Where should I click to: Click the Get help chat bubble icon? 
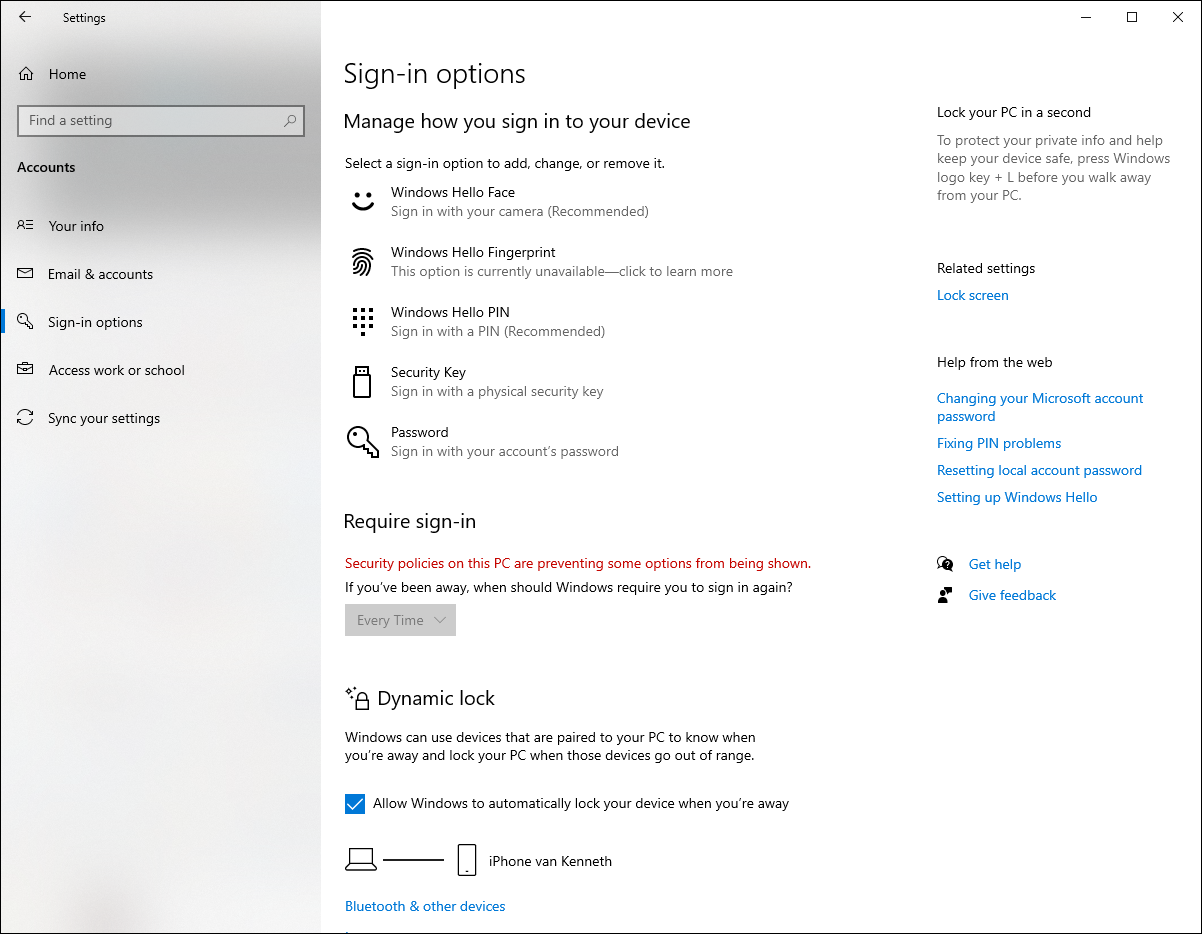coord(945,564)
